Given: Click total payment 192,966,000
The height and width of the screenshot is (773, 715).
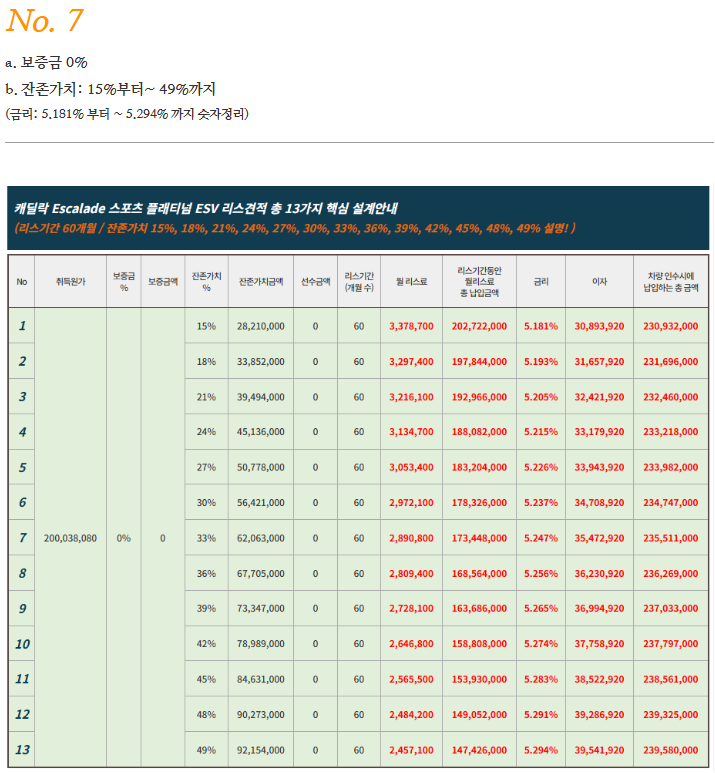Looking at the screenshot, I should coord(479,397).
